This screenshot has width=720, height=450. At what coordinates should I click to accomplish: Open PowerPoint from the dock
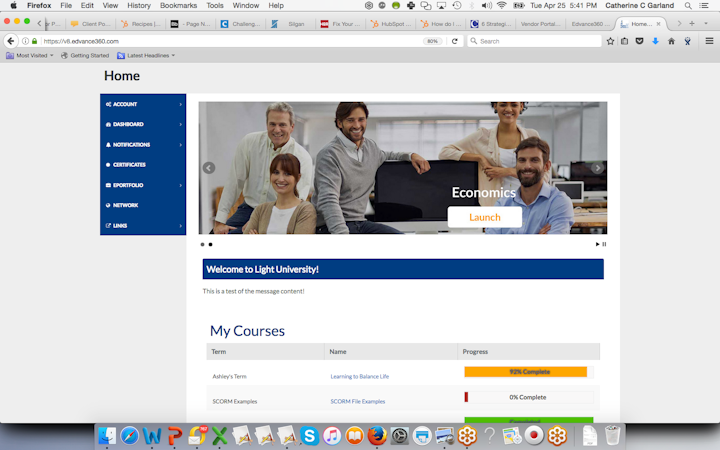click(174, 435)
